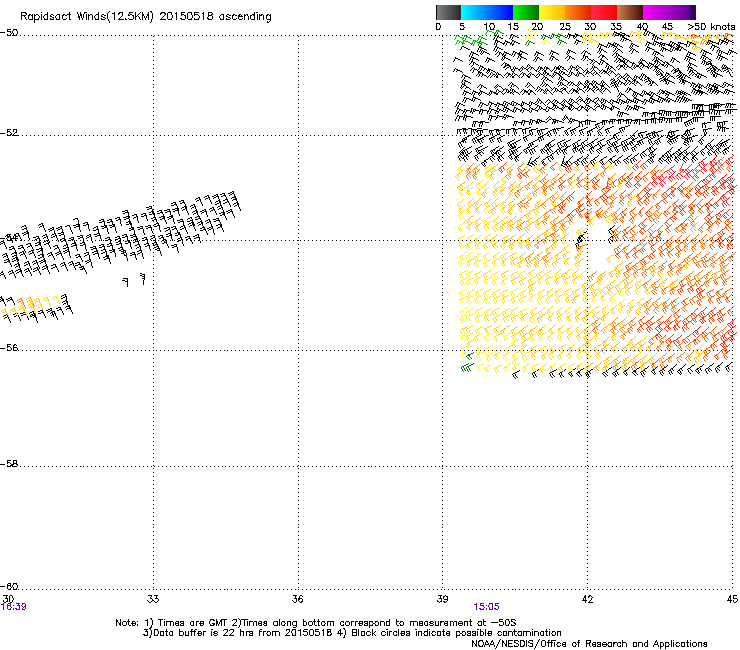The width and height of the screenshot is (740, 650).
Task: Click the '25' legend scale label
Action: click(x=564, y=27)
